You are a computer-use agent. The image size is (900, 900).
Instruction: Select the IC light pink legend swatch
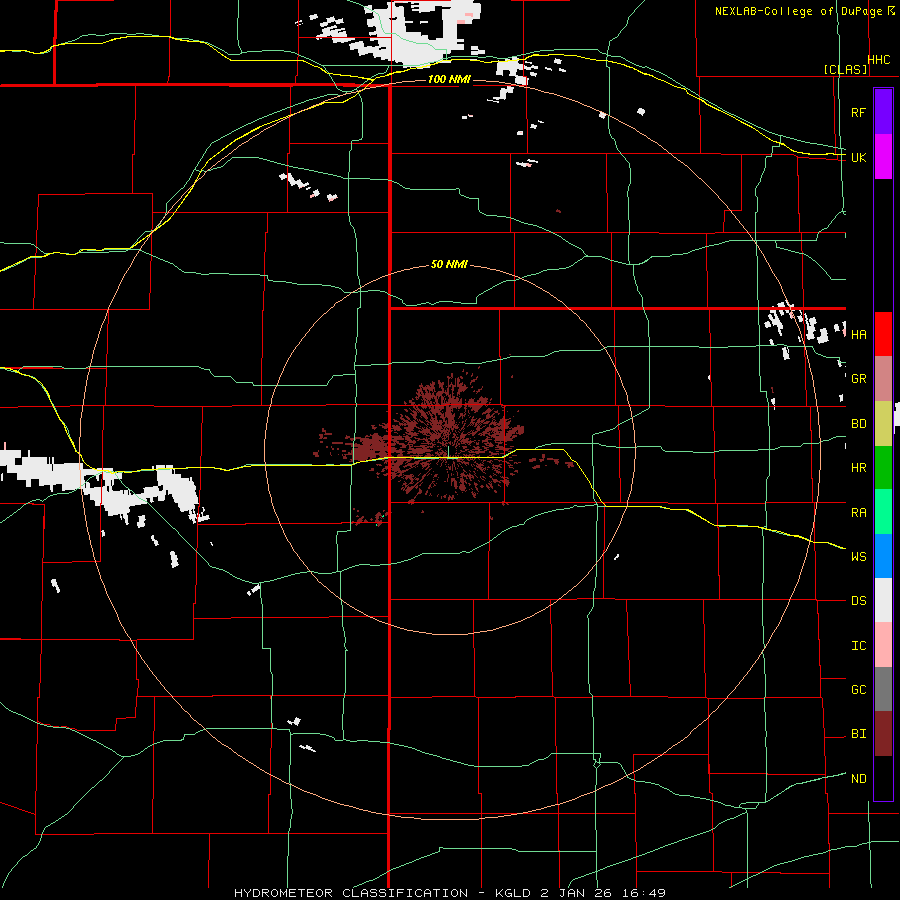click(x=883, y=645)
